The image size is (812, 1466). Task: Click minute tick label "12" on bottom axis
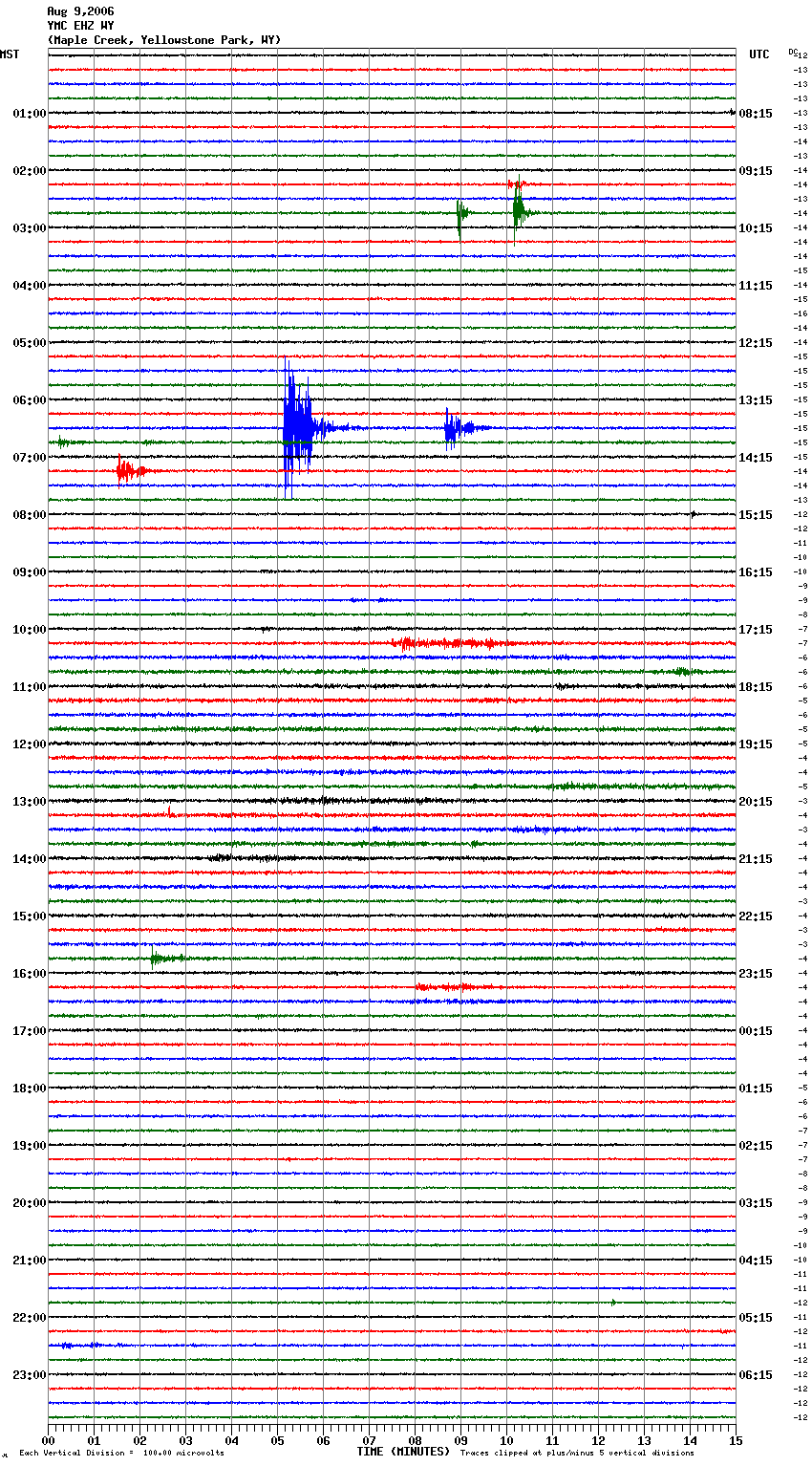[598, 1440]
